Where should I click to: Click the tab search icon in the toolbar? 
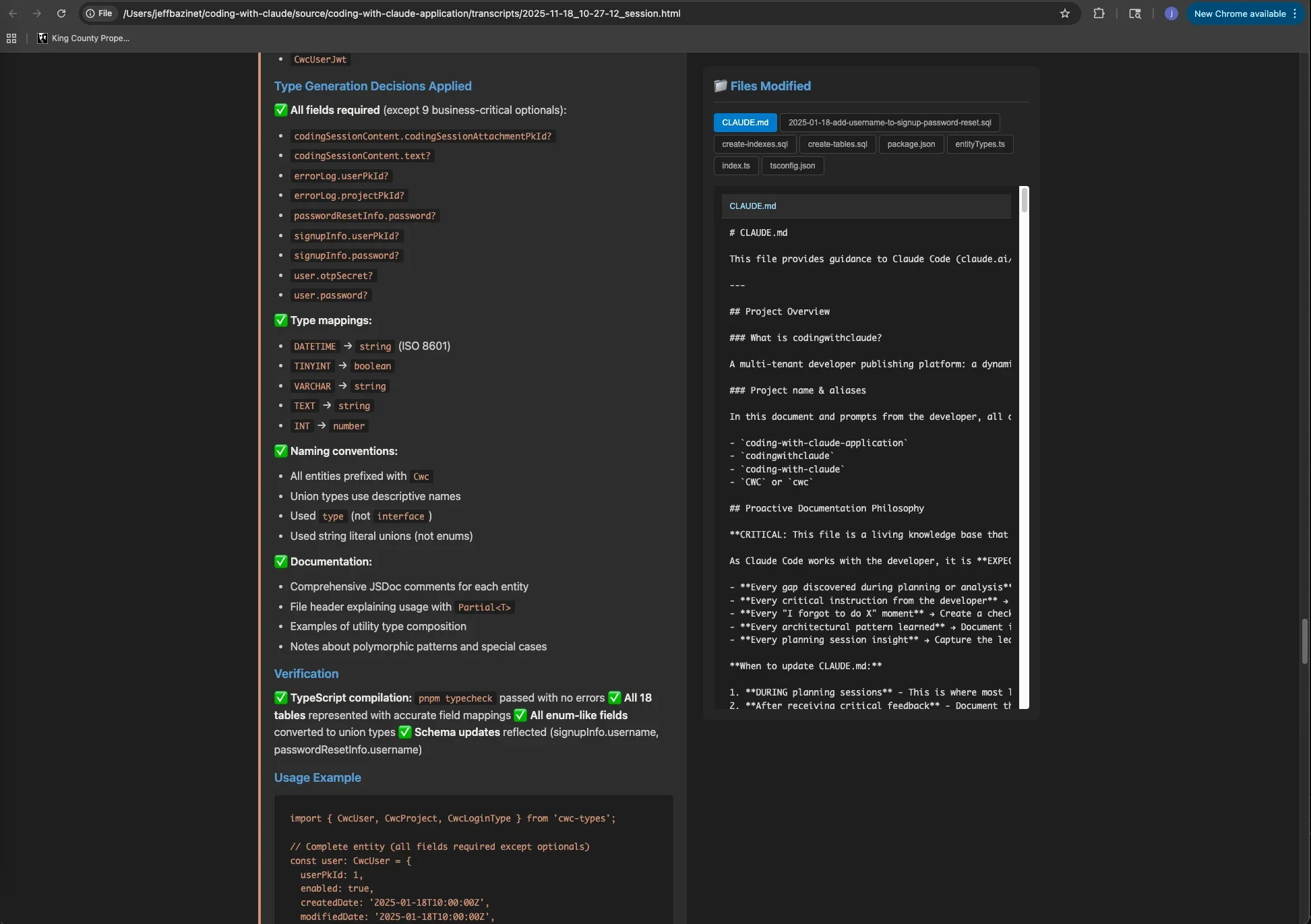pyautogui.click(x=1135, y=13)
